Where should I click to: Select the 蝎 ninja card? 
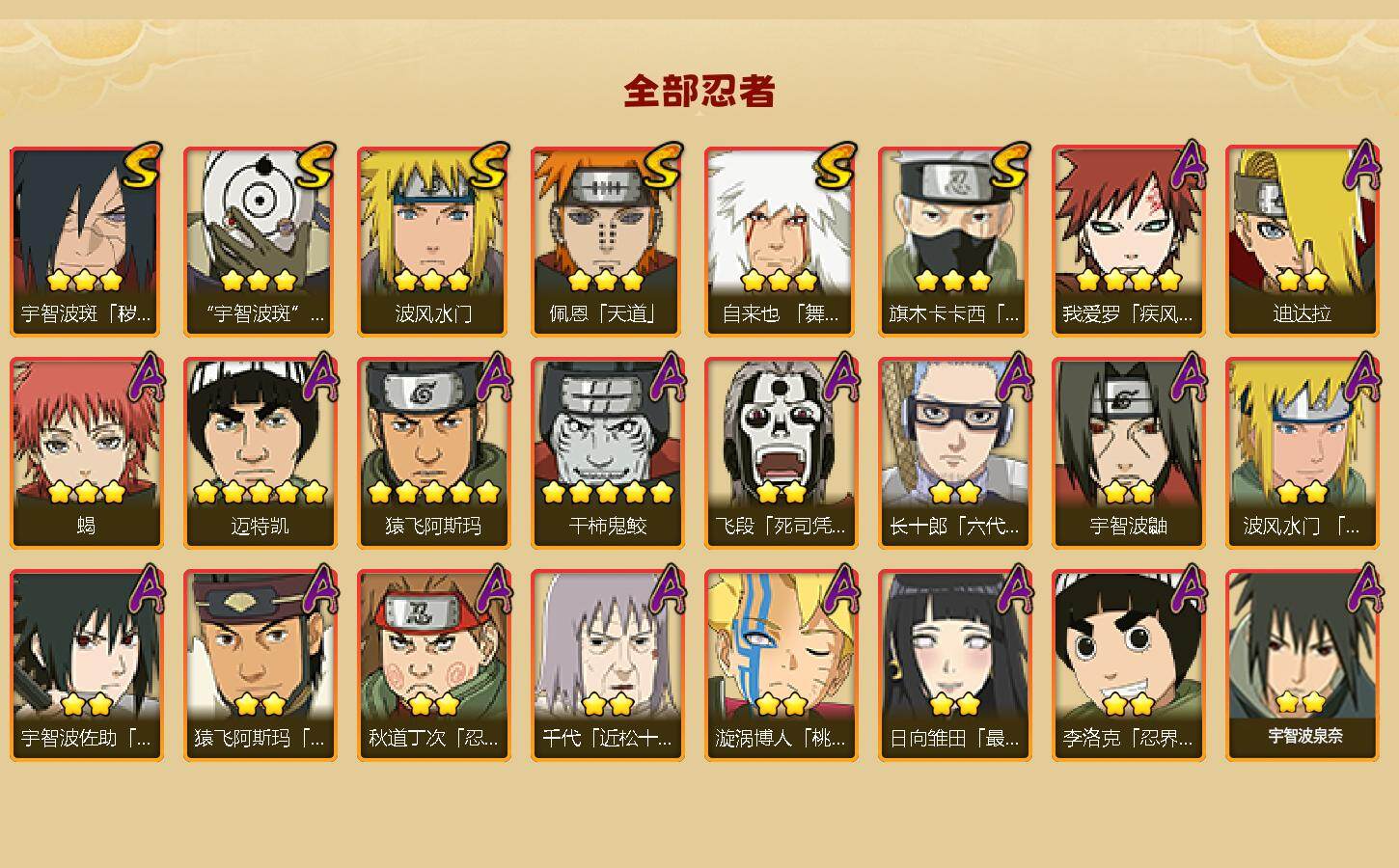(x=86, y=453)
